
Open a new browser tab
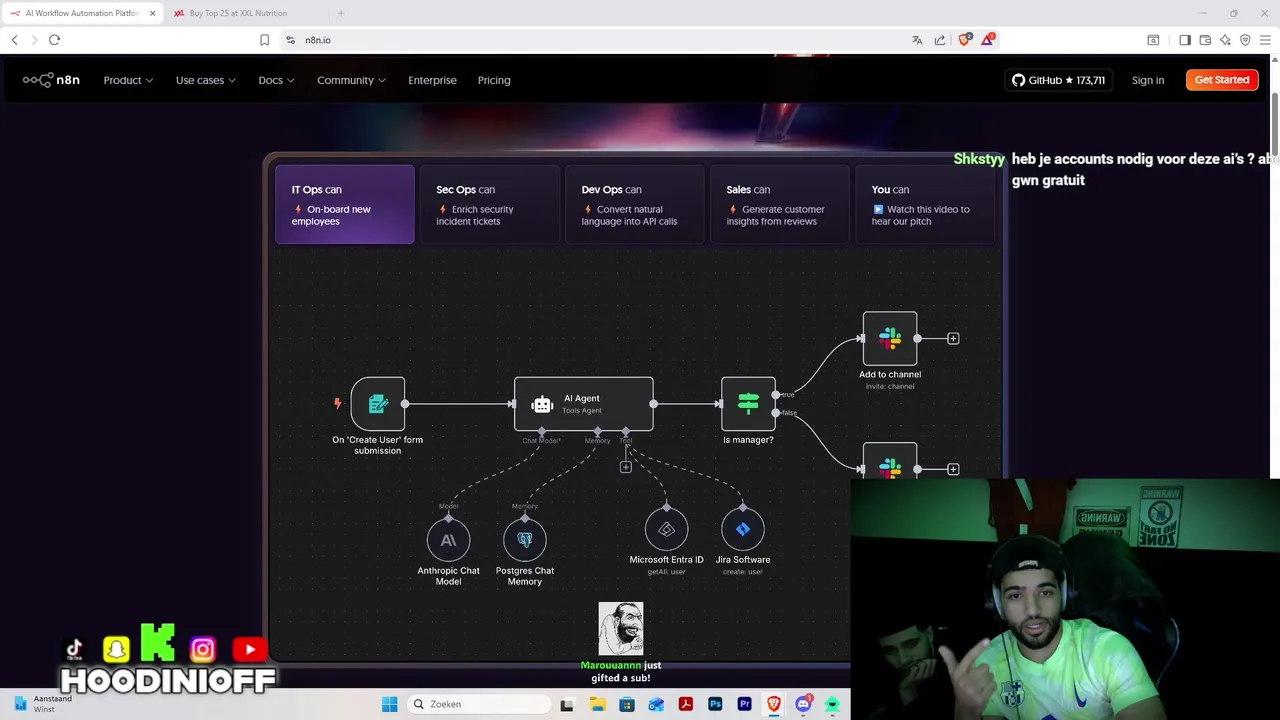click(x=341, y=13)
